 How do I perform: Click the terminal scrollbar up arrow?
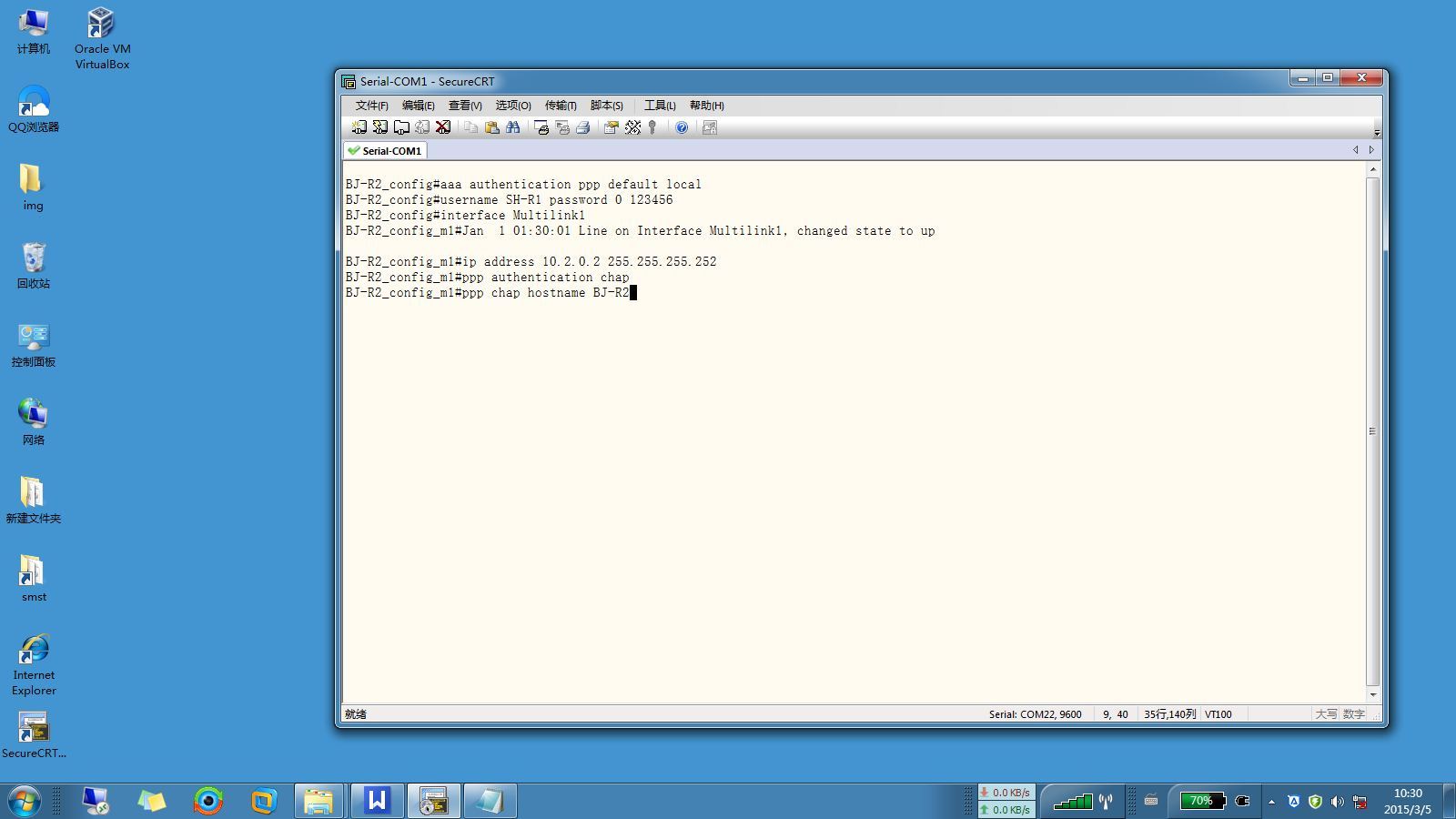pyautogui.click(x=1373, y=170)
